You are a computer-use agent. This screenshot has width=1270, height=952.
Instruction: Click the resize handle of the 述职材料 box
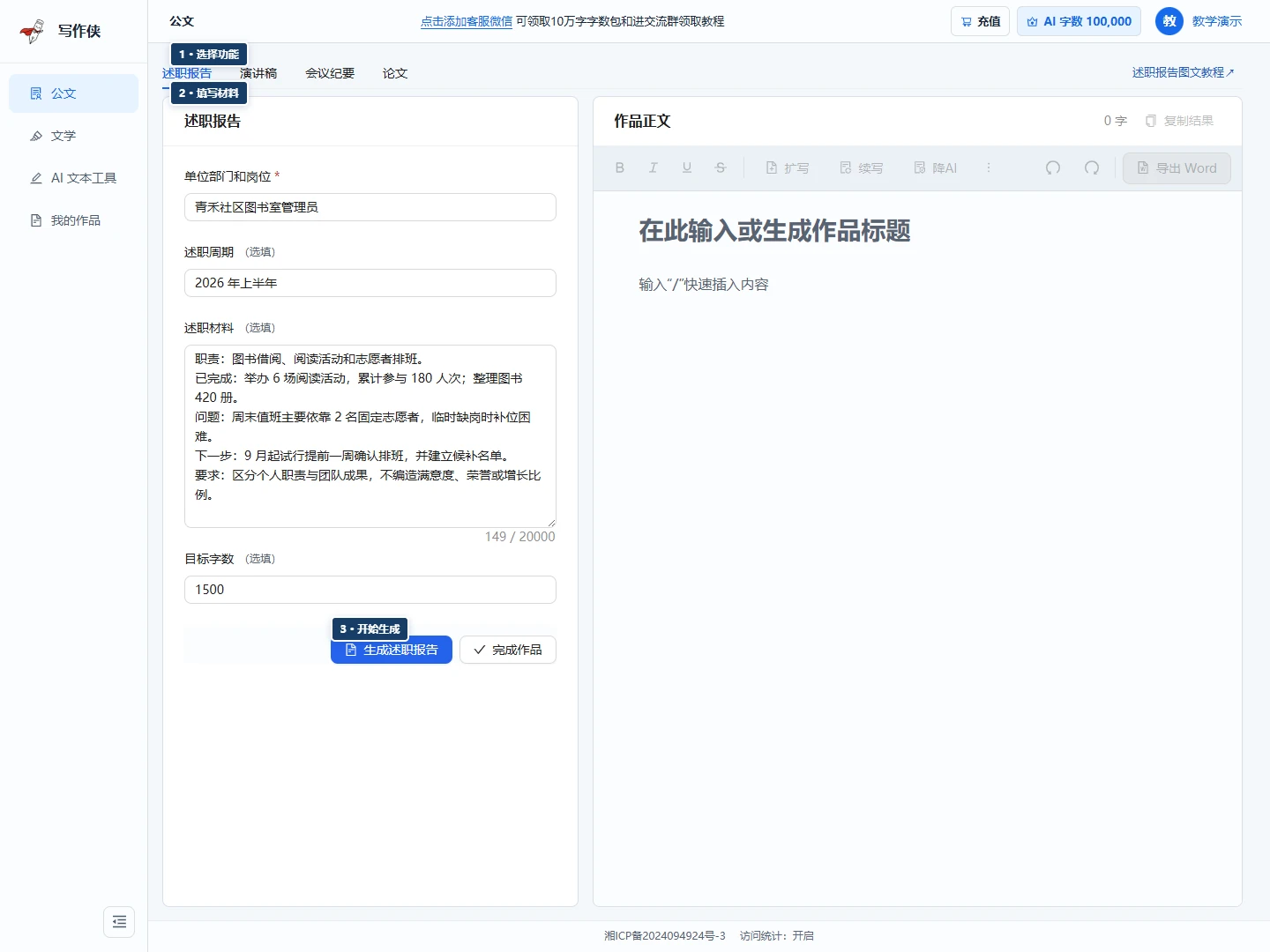click(x=551, y=523)
